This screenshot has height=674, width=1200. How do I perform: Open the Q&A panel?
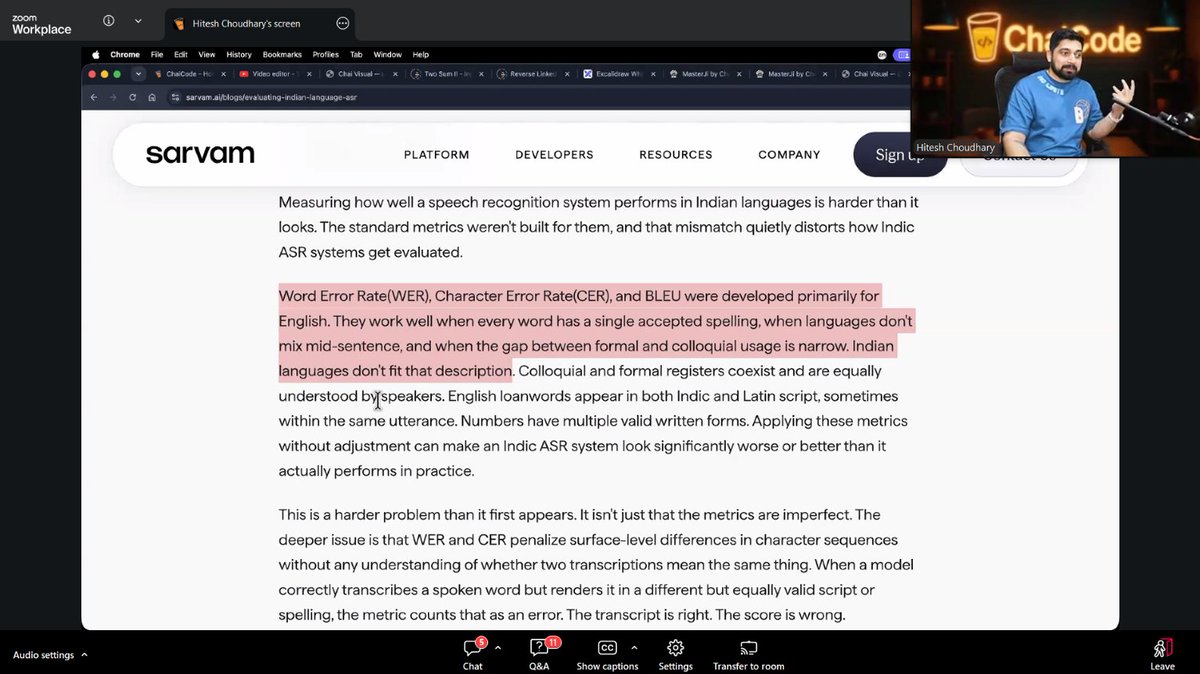pos(539,655)
